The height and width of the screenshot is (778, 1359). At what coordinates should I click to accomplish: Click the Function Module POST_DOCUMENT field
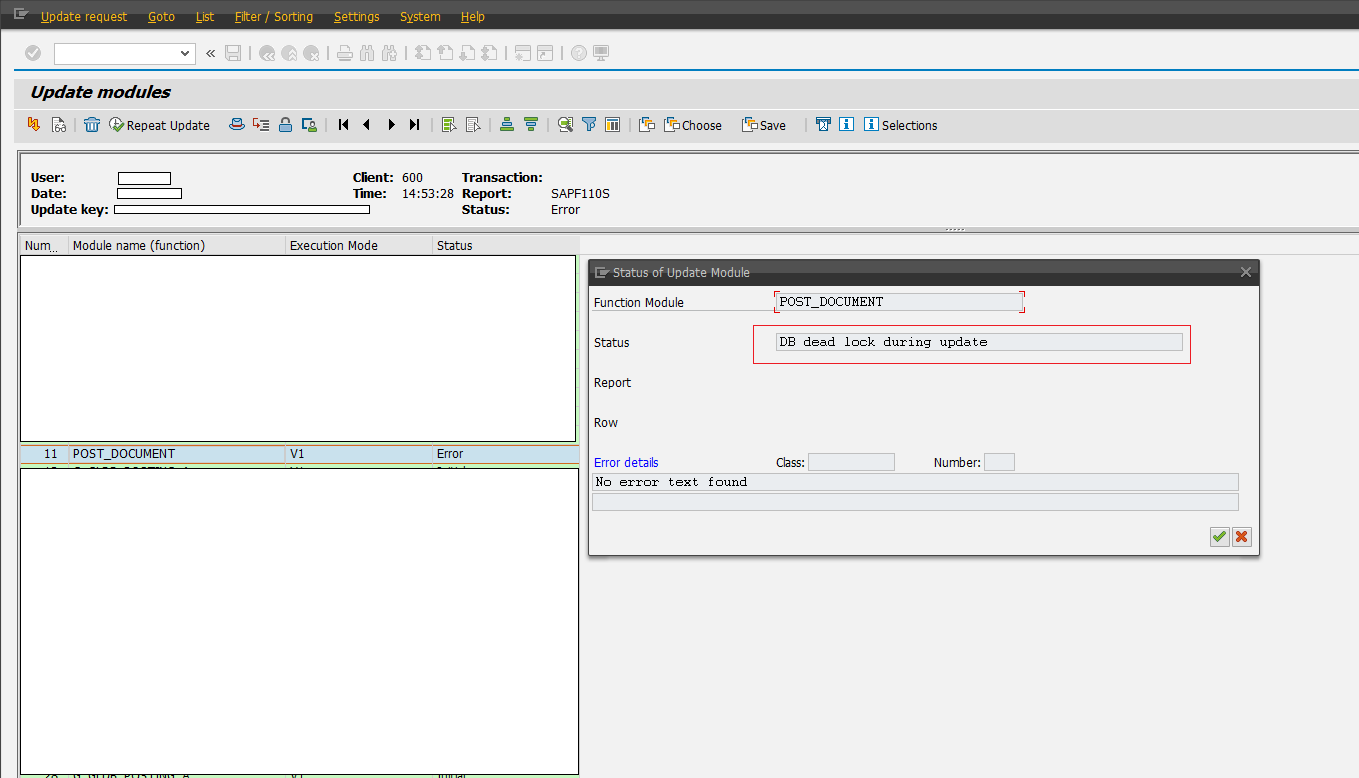(x=899, y=302)
